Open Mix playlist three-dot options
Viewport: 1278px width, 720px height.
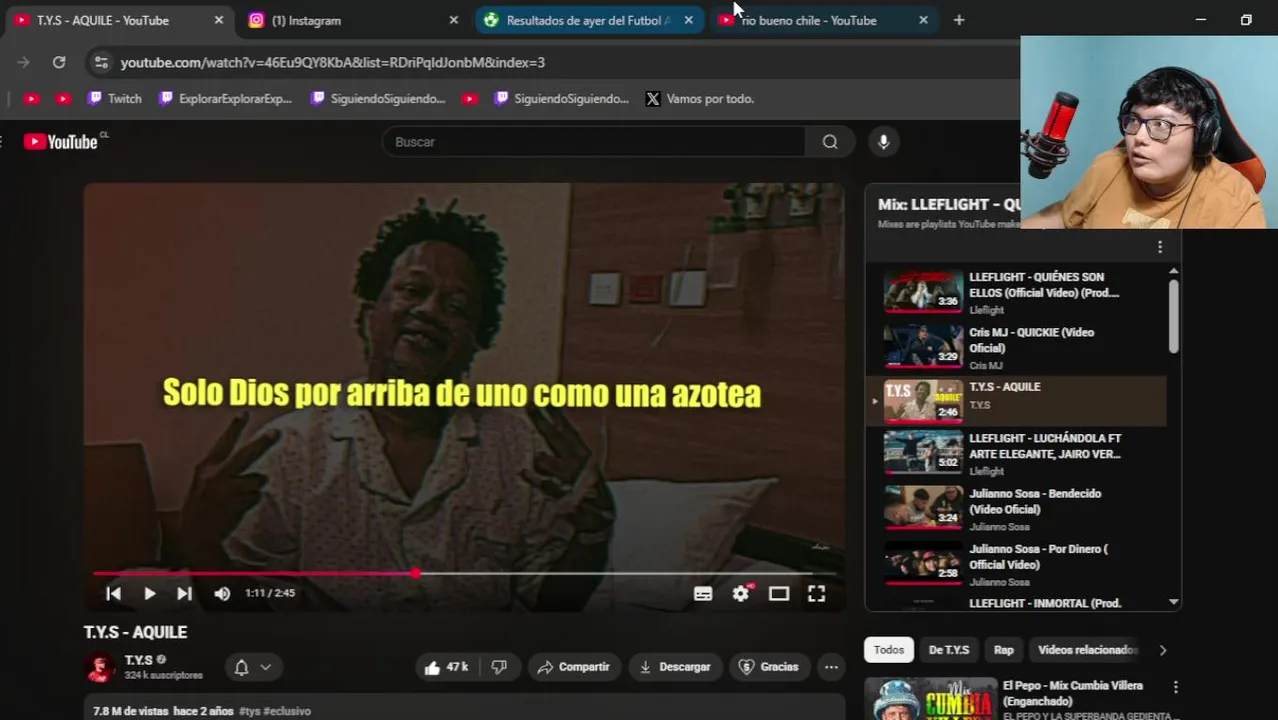click(x=1160, y=247)
